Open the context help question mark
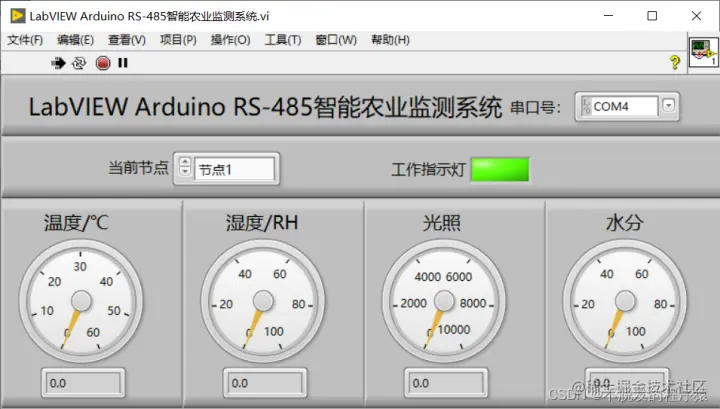 675,62
